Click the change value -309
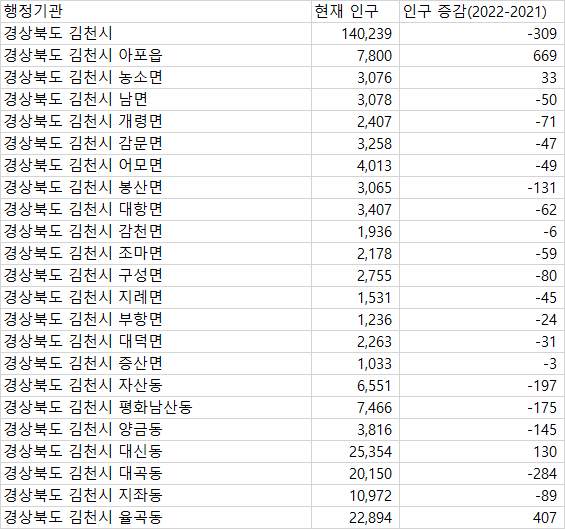Screen dimensions: 565x529 pos(542,34)
